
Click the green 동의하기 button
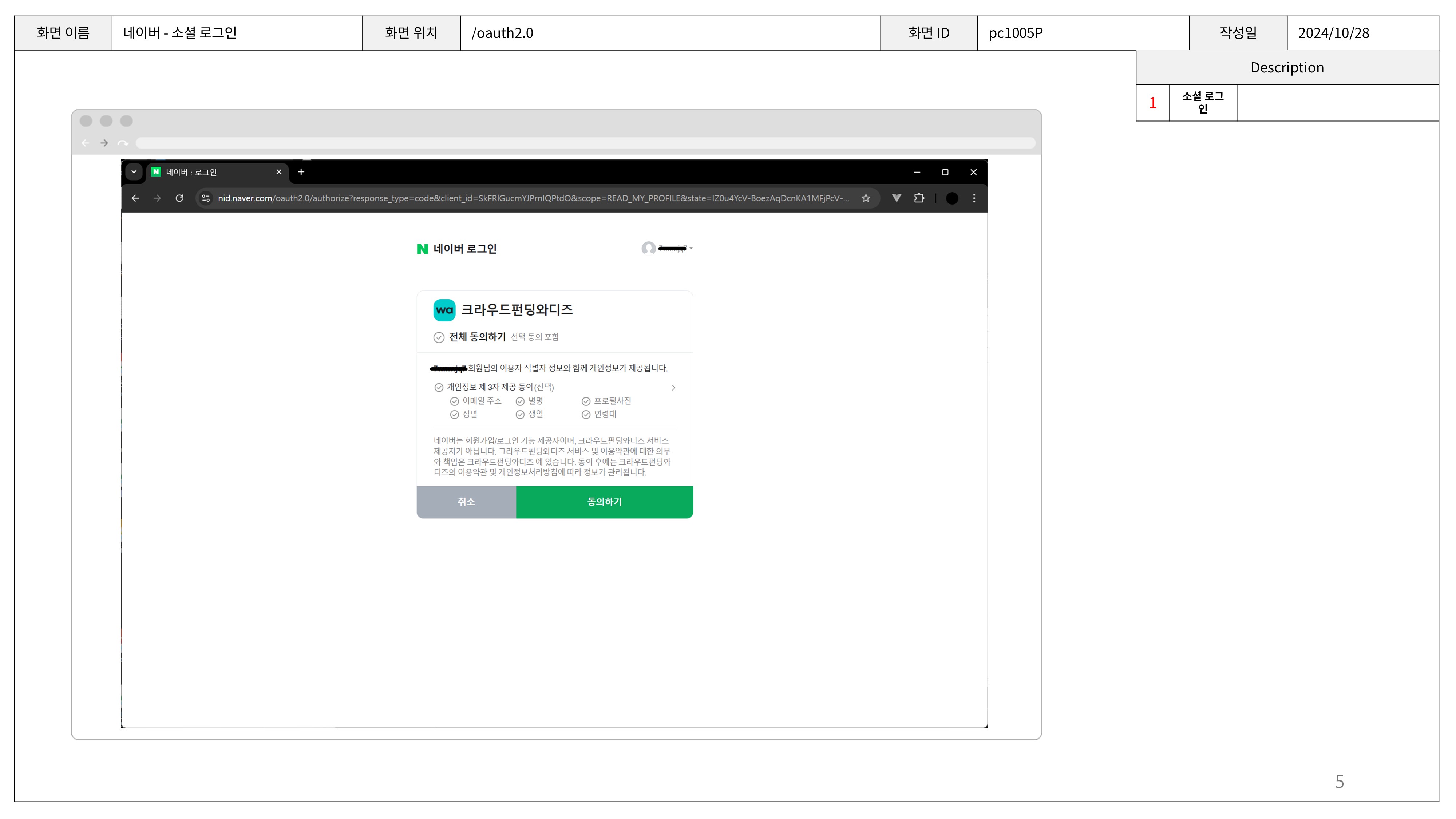pyautogui.click(x=604, y=502)
